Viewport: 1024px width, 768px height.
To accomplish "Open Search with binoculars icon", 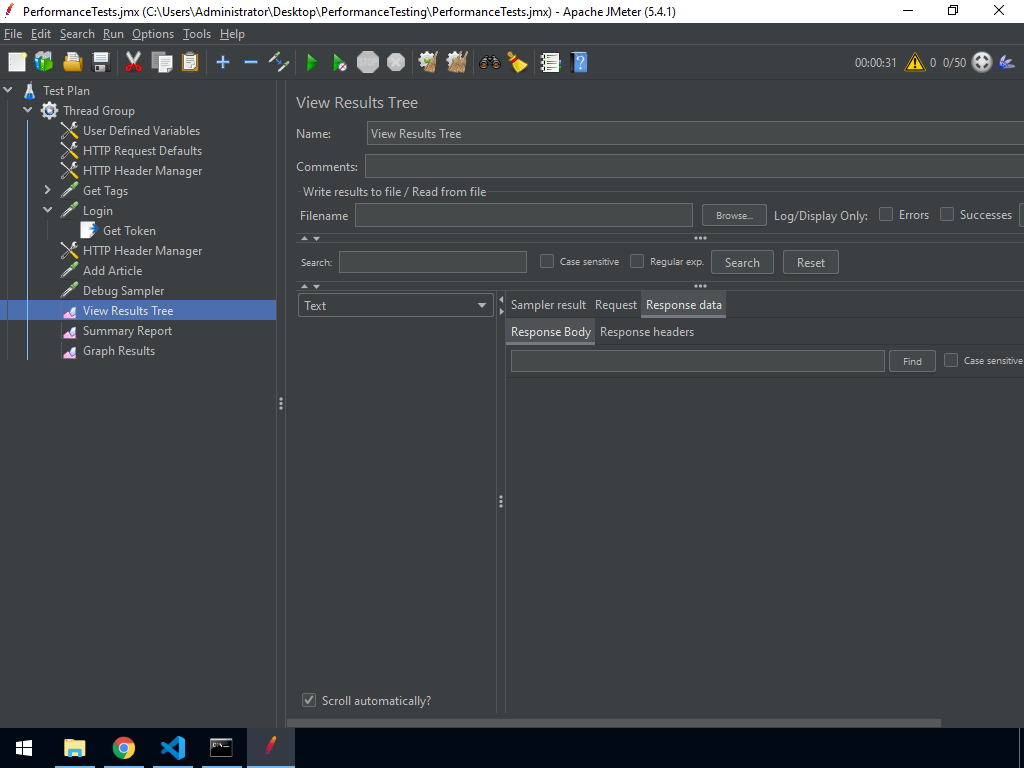I will 489,62.
